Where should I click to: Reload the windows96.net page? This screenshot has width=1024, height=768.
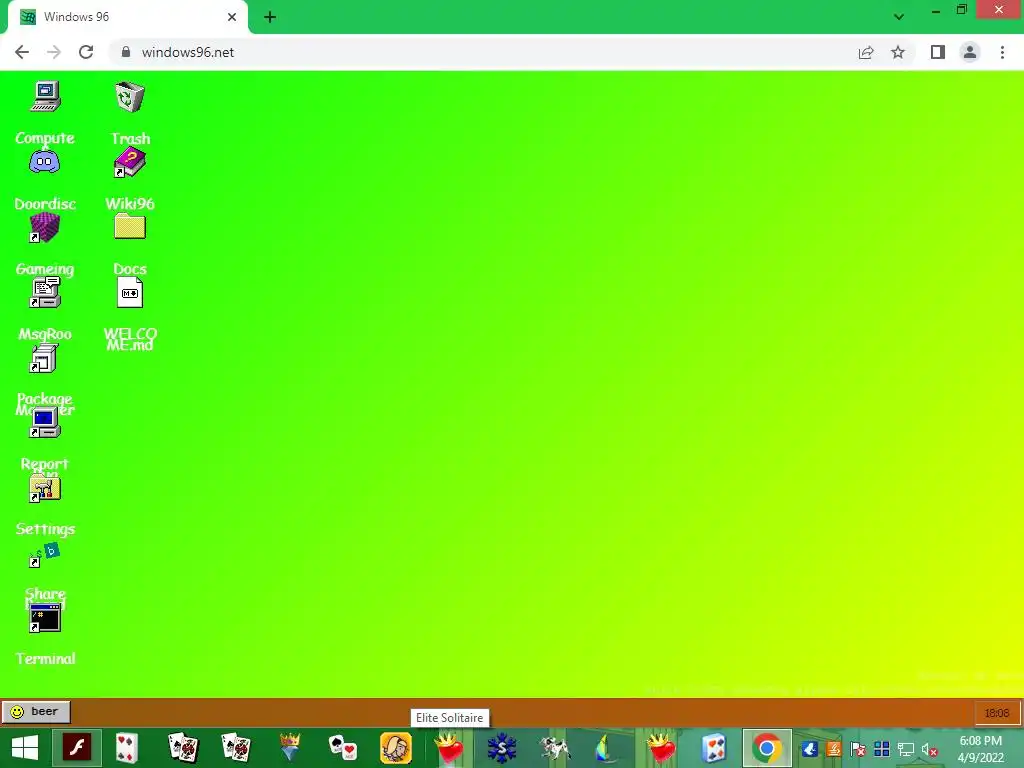[86, 52]
